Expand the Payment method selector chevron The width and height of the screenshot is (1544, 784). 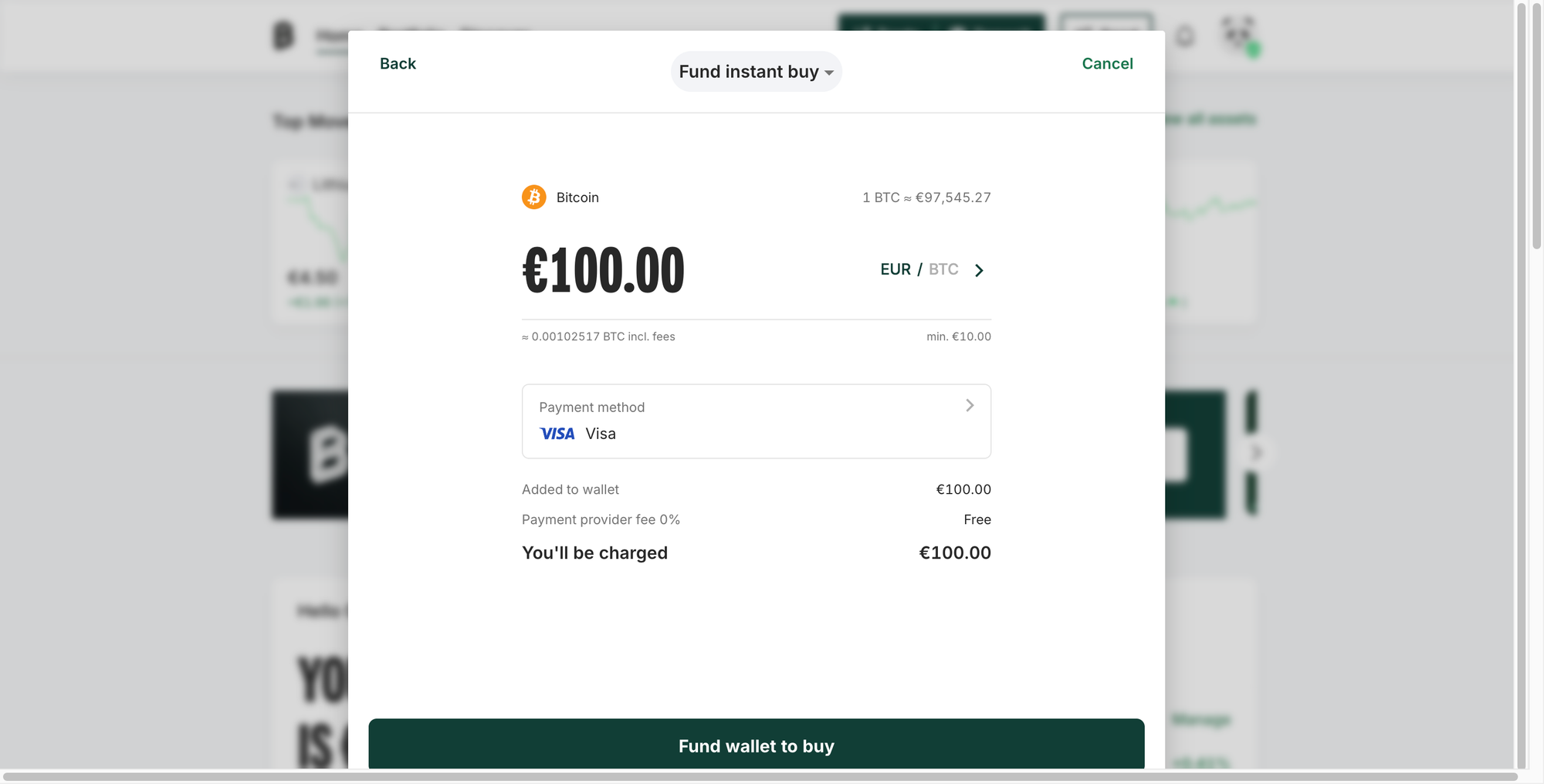click(x=970, y=405)
